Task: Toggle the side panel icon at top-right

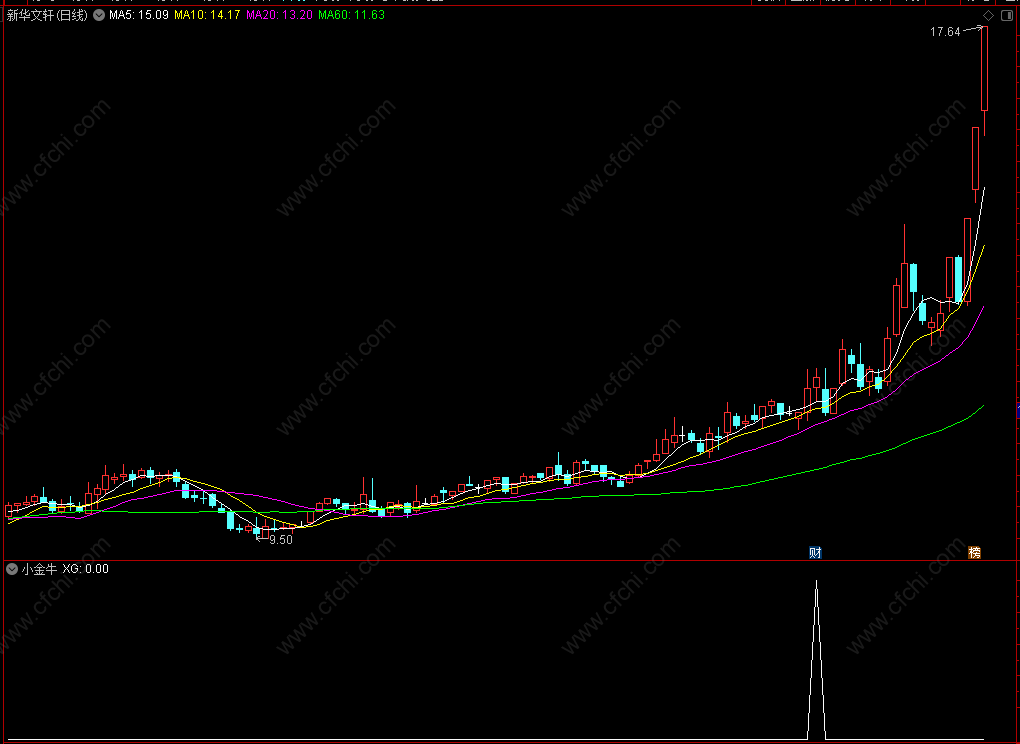Action: 1006,16
